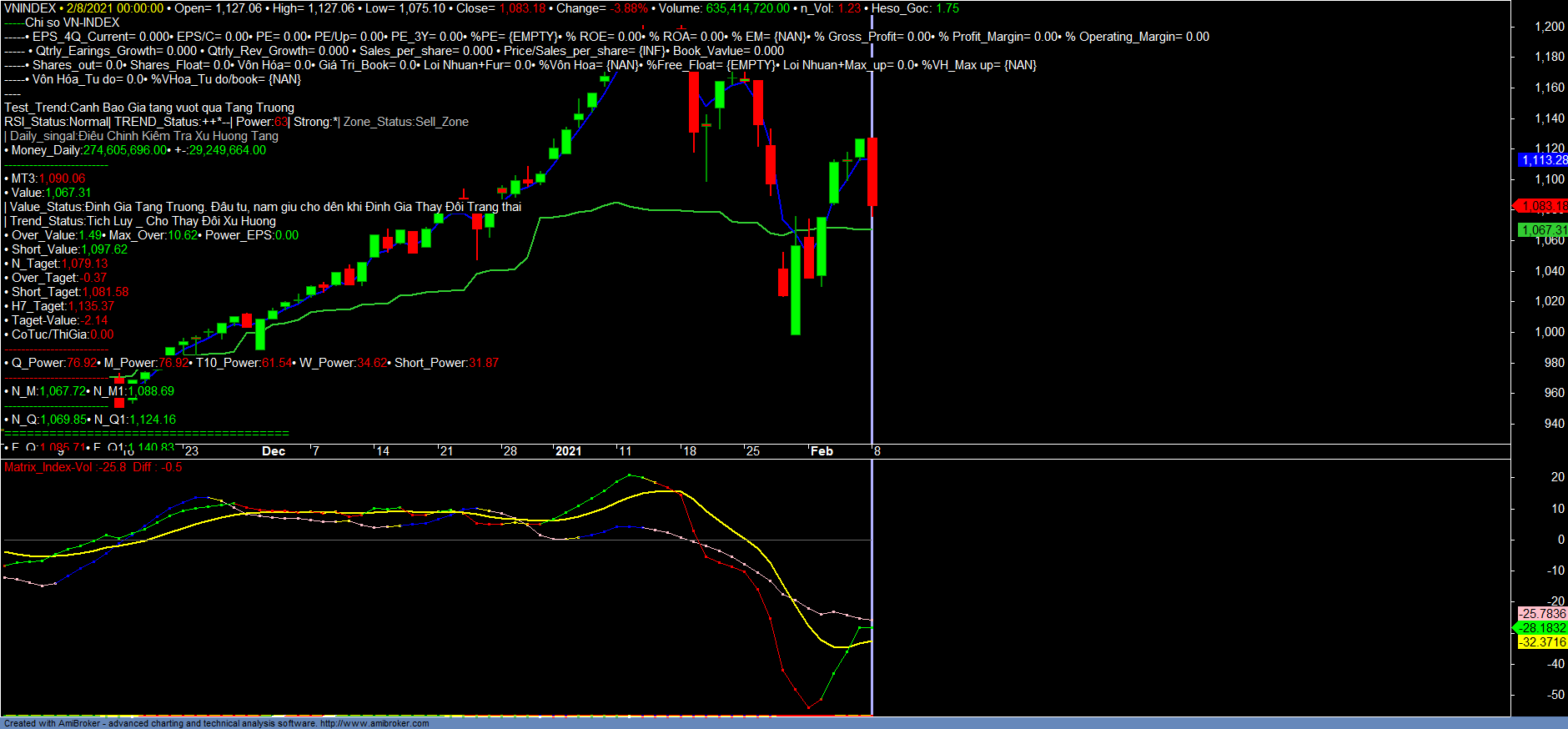Screen dimensions: 1568x729
Task: Select the green -28.1832 indicator label
Action: click(1542, 628)
